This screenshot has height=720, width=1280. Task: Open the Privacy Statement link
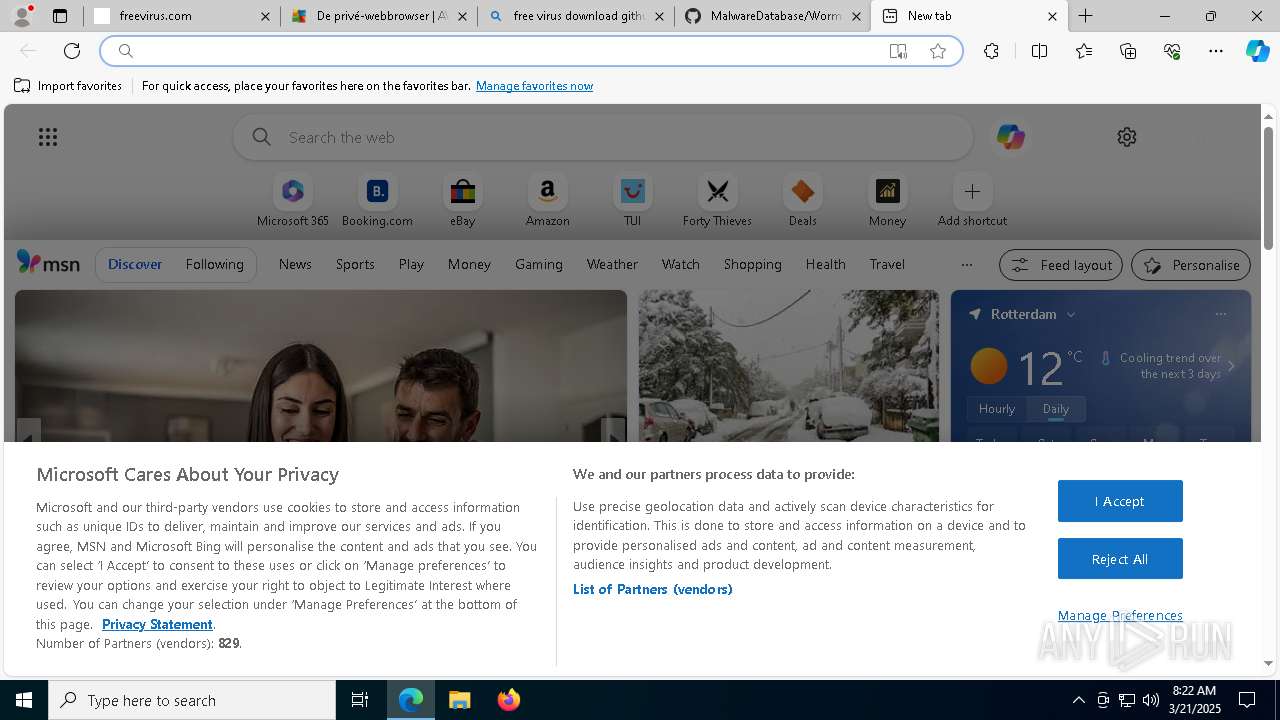(157, 624)
